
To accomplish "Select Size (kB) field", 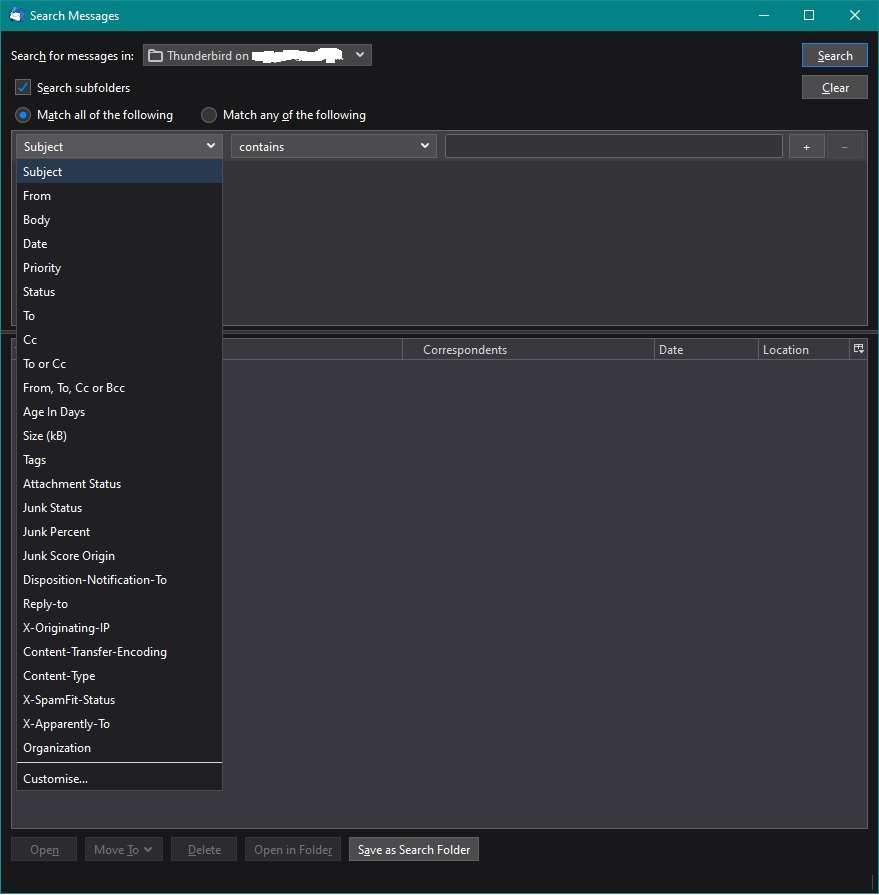I will [119, 436].
